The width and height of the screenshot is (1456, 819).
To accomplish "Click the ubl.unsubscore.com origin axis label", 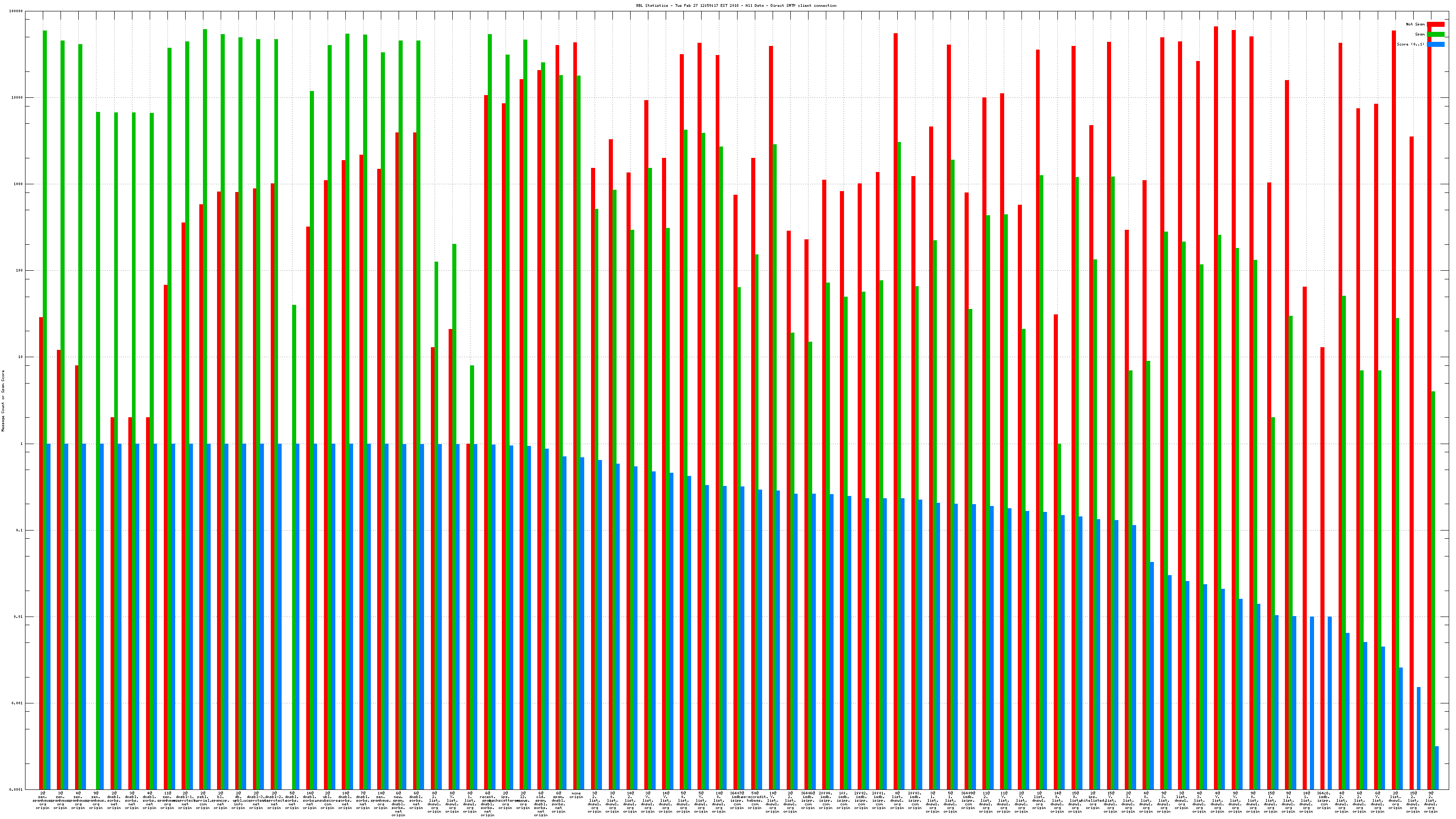I will (327, 800).
